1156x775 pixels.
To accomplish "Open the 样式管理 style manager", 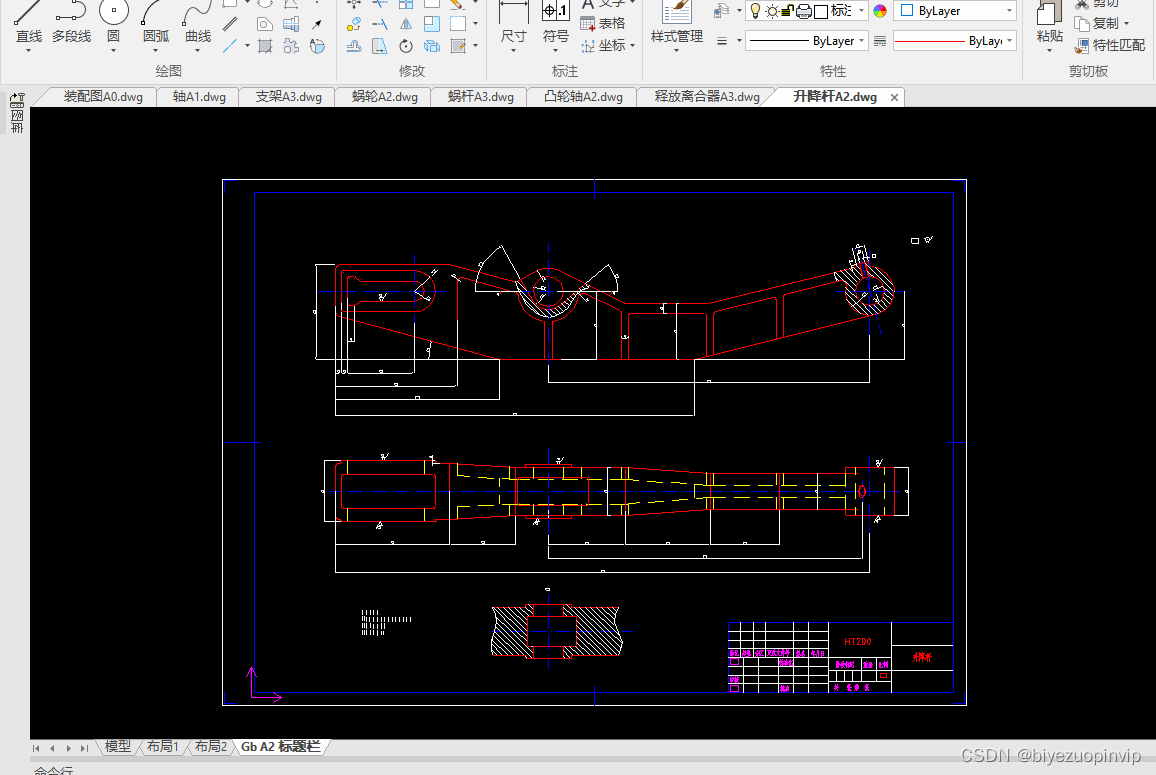I will pos(677,24).
